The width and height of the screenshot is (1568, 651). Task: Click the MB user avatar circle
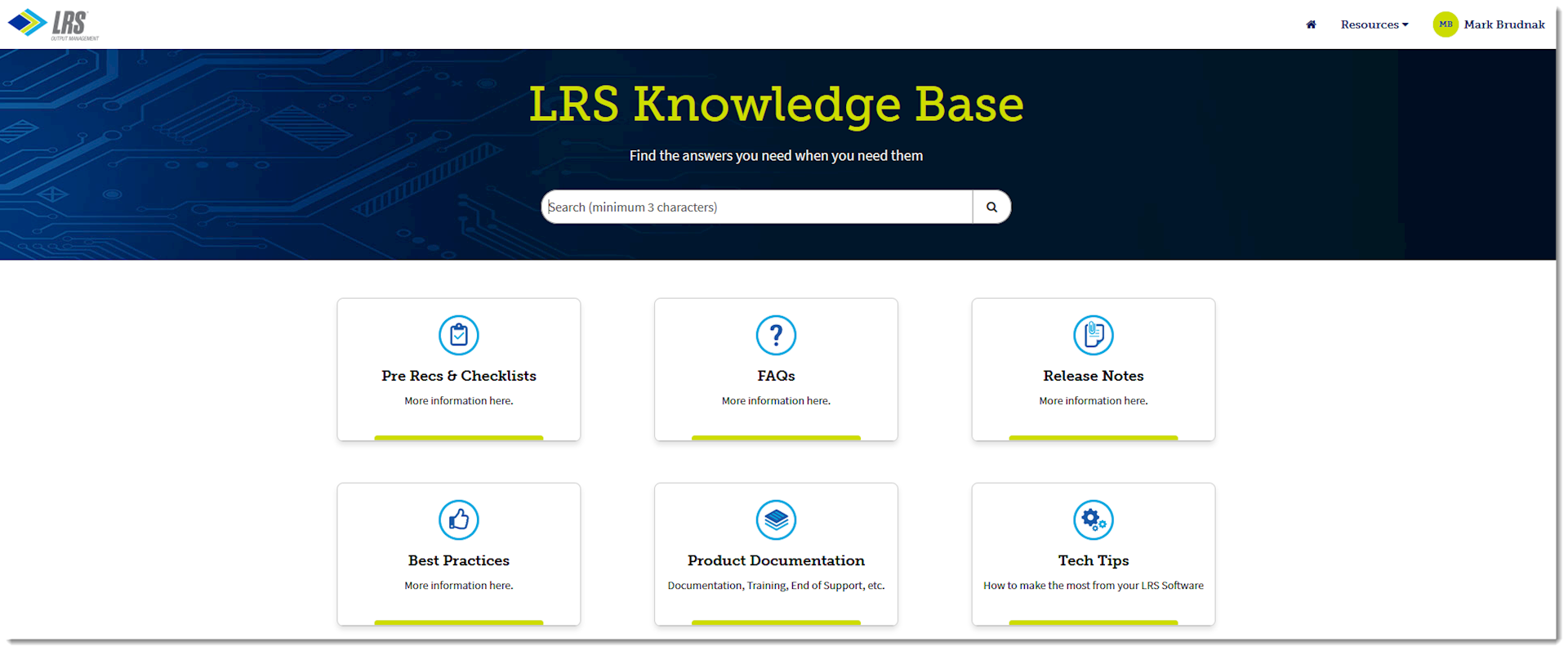click(x=1445, y=25)
